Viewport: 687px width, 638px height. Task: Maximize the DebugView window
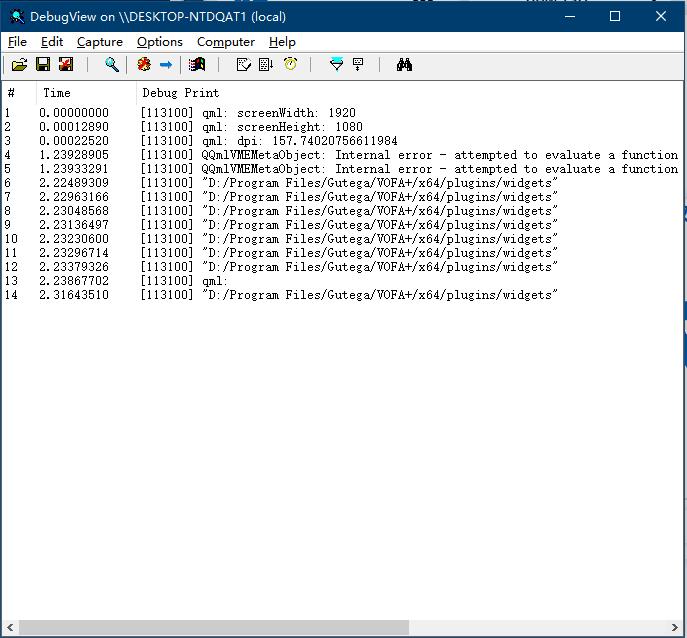click(615, 17)
